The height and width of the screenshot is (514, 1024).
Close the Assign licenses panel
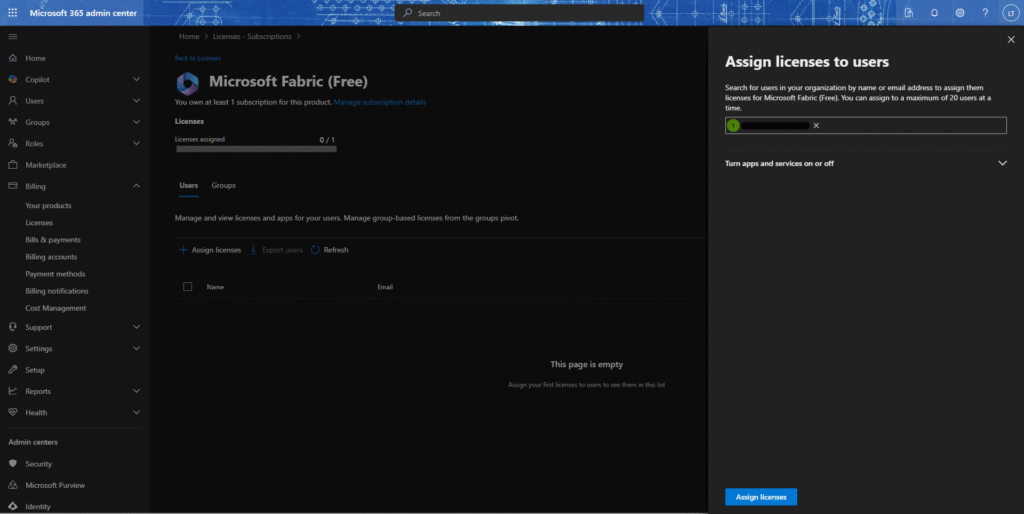coord(1010,39)
